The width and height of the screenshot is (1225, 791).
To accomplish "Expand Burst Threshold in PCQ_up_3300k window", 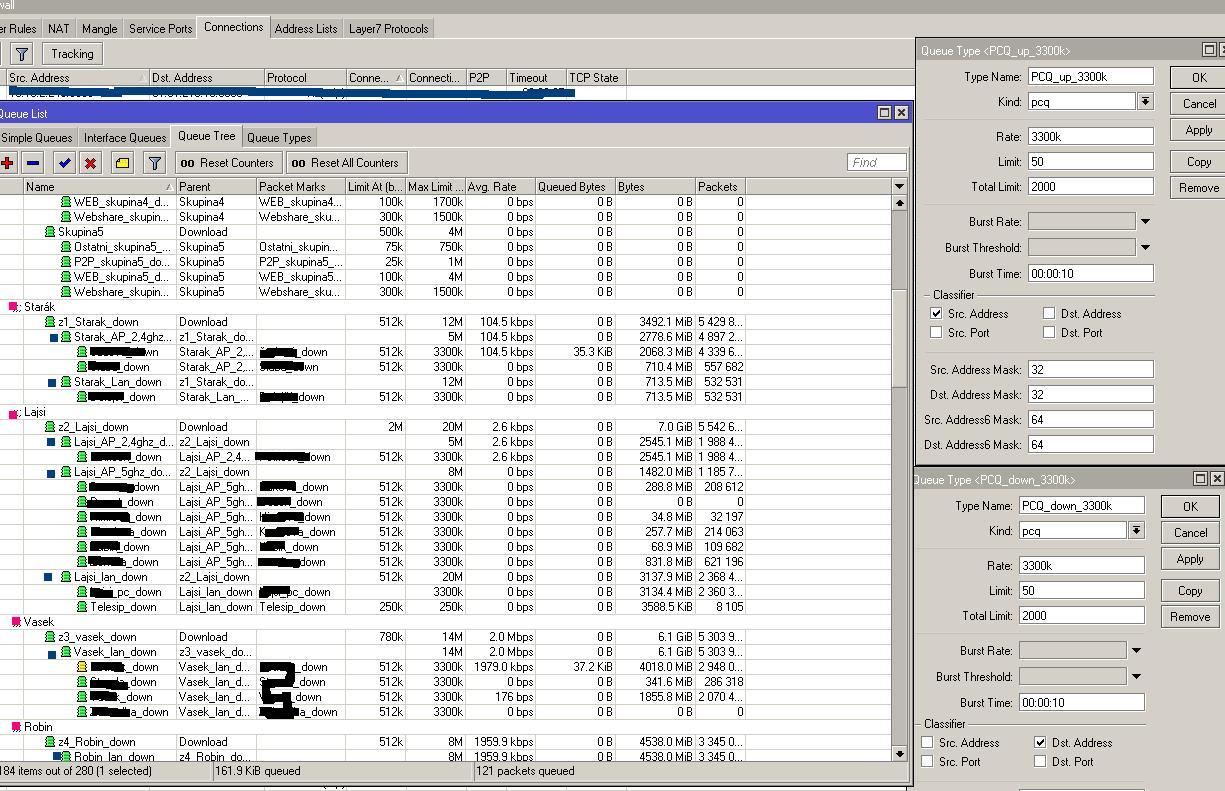I will pyautogui.click(x=1145, y=247).
